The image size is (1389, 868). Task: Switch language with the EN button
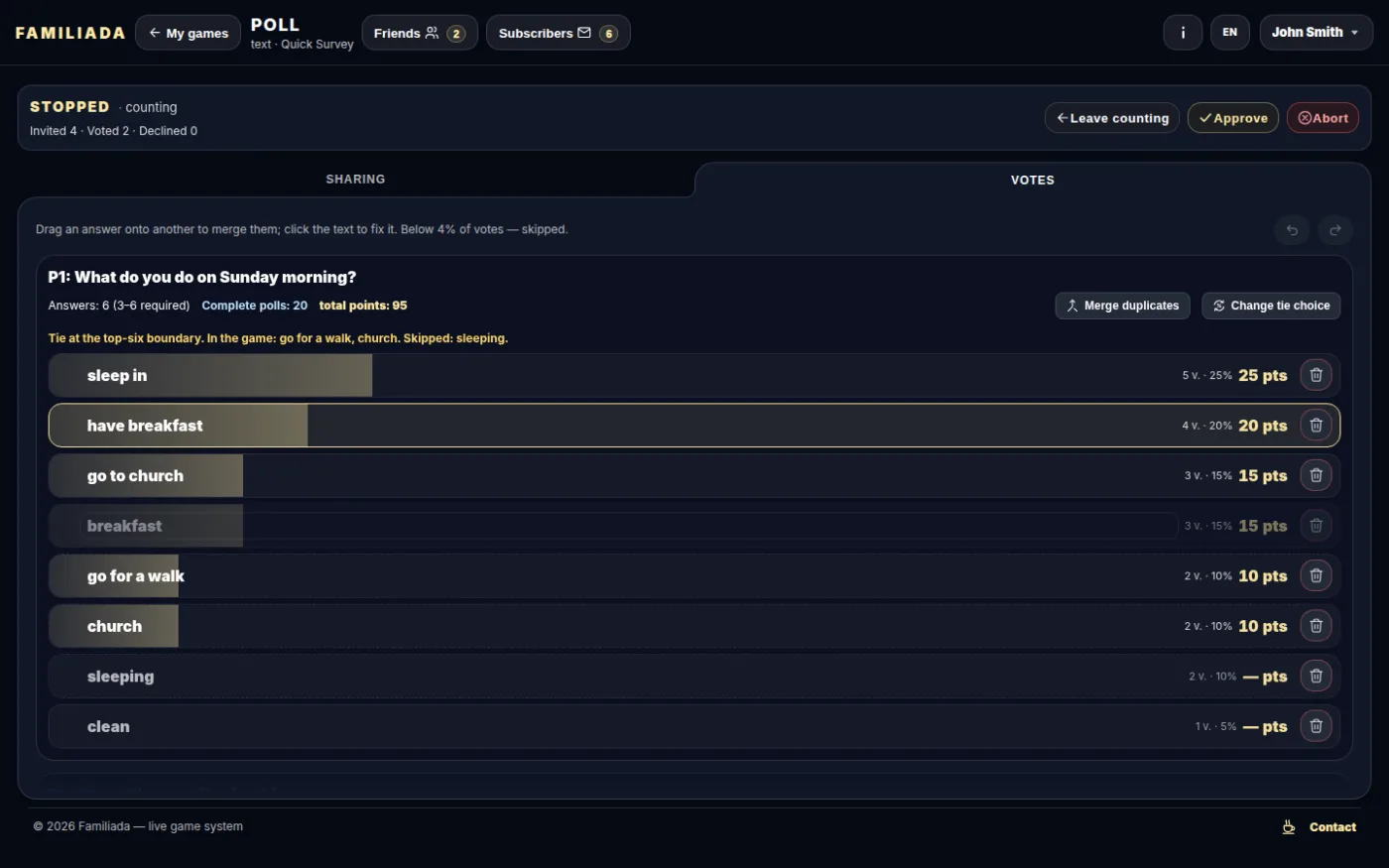coord(1229,33)
